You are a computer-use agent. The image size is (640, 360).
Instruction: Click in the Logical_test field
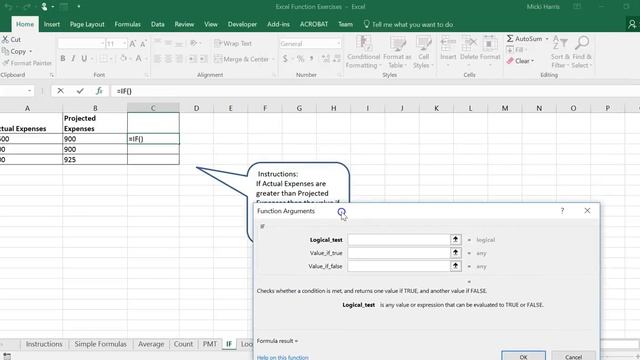[x=398, y=240]
